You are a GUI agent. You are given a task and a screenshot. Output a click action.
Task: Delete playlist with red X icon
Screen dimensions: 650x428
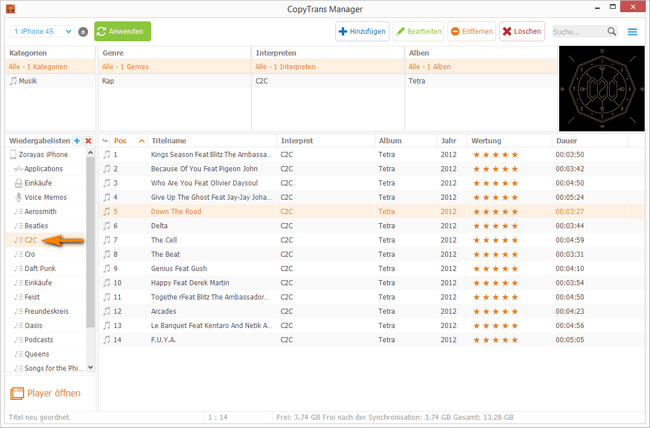click(88, 141)
